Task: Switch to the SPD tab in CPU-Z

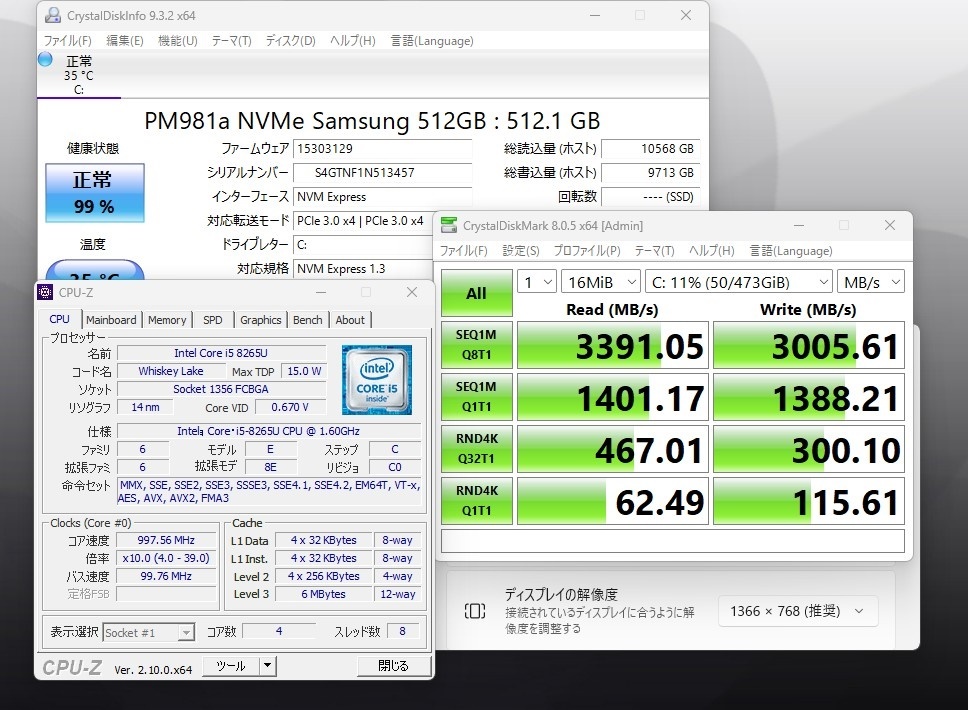Action: point(212,320)
